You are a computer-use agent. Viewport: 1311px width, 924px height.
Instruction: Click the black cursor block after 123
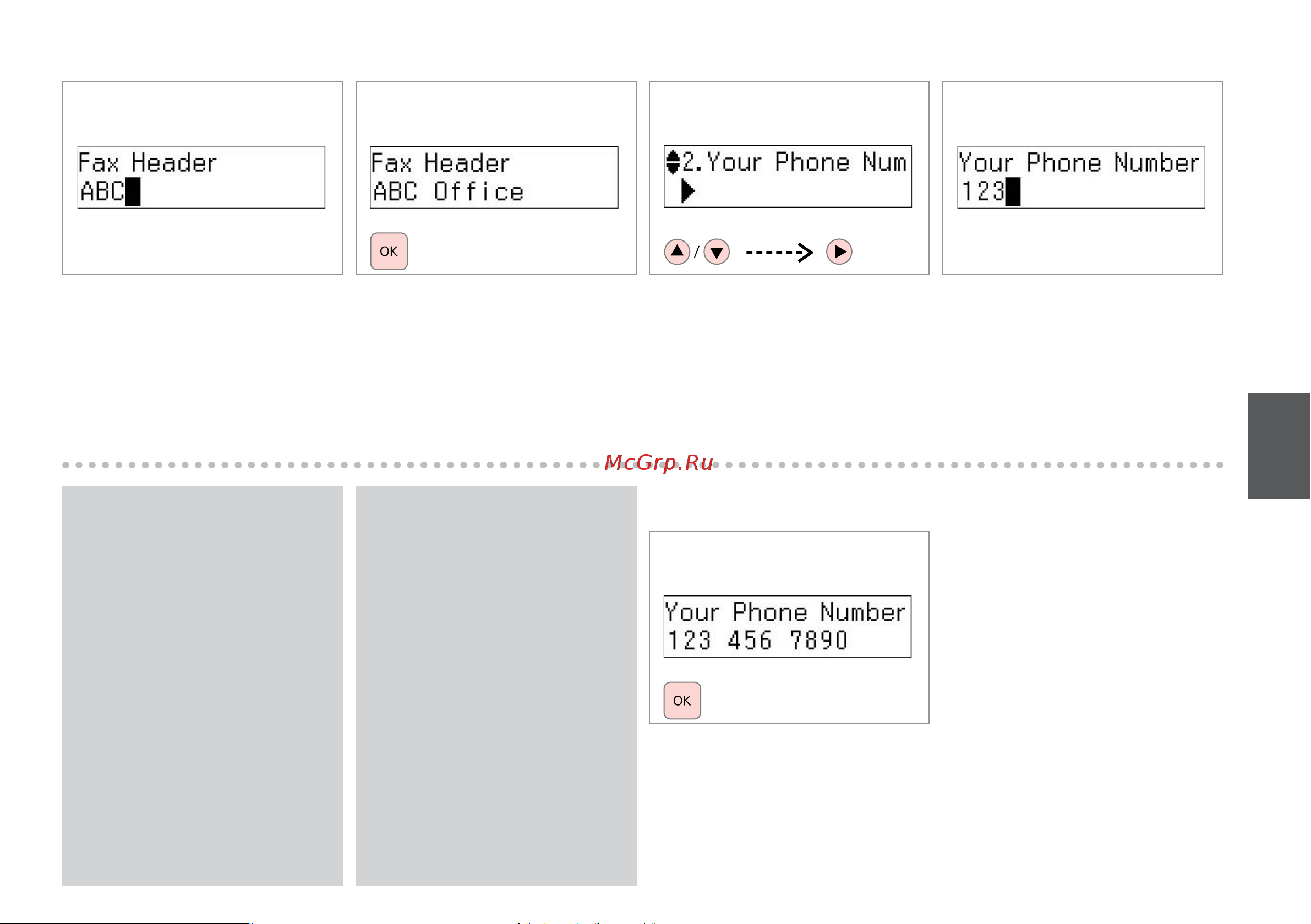pos(1013,192)
